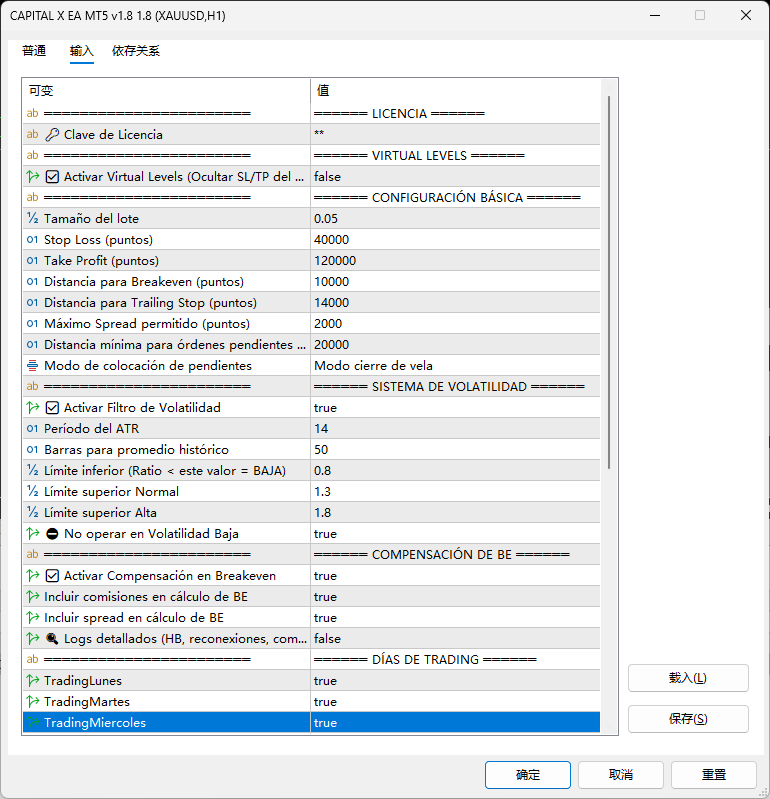Click the fraction icon beside Límite inferior
Image resolution: width=770 pixels, height=799 pixels.
coord(33,470)
